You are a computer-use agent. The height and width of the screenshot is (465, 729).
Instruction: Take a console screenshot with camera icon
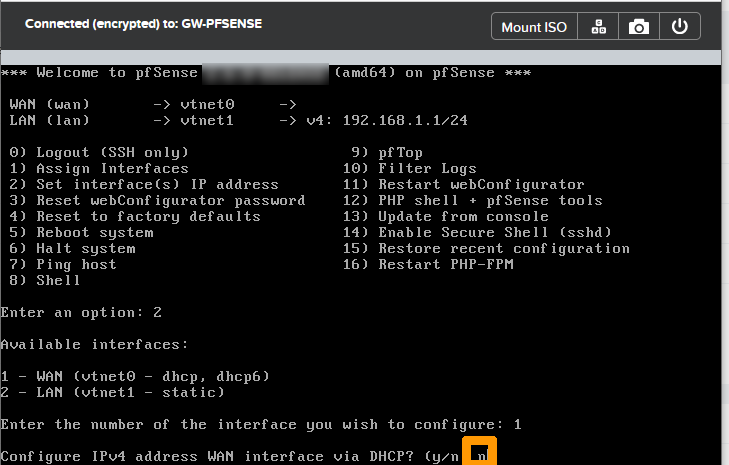tap(639, 27)
